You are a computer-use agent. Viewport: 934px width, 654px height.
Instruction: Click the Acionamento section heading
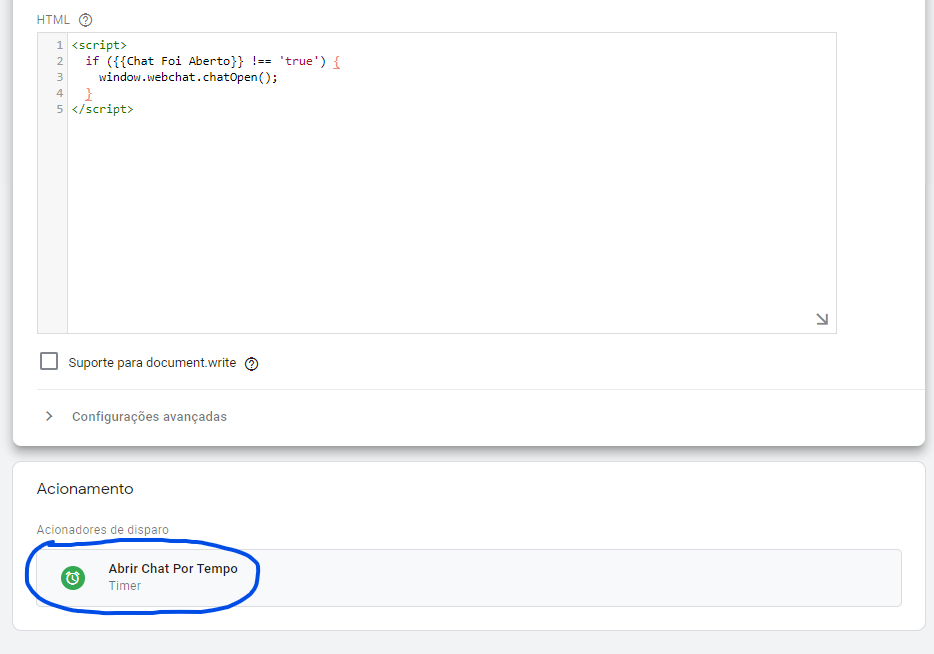(x=85, y=488)
